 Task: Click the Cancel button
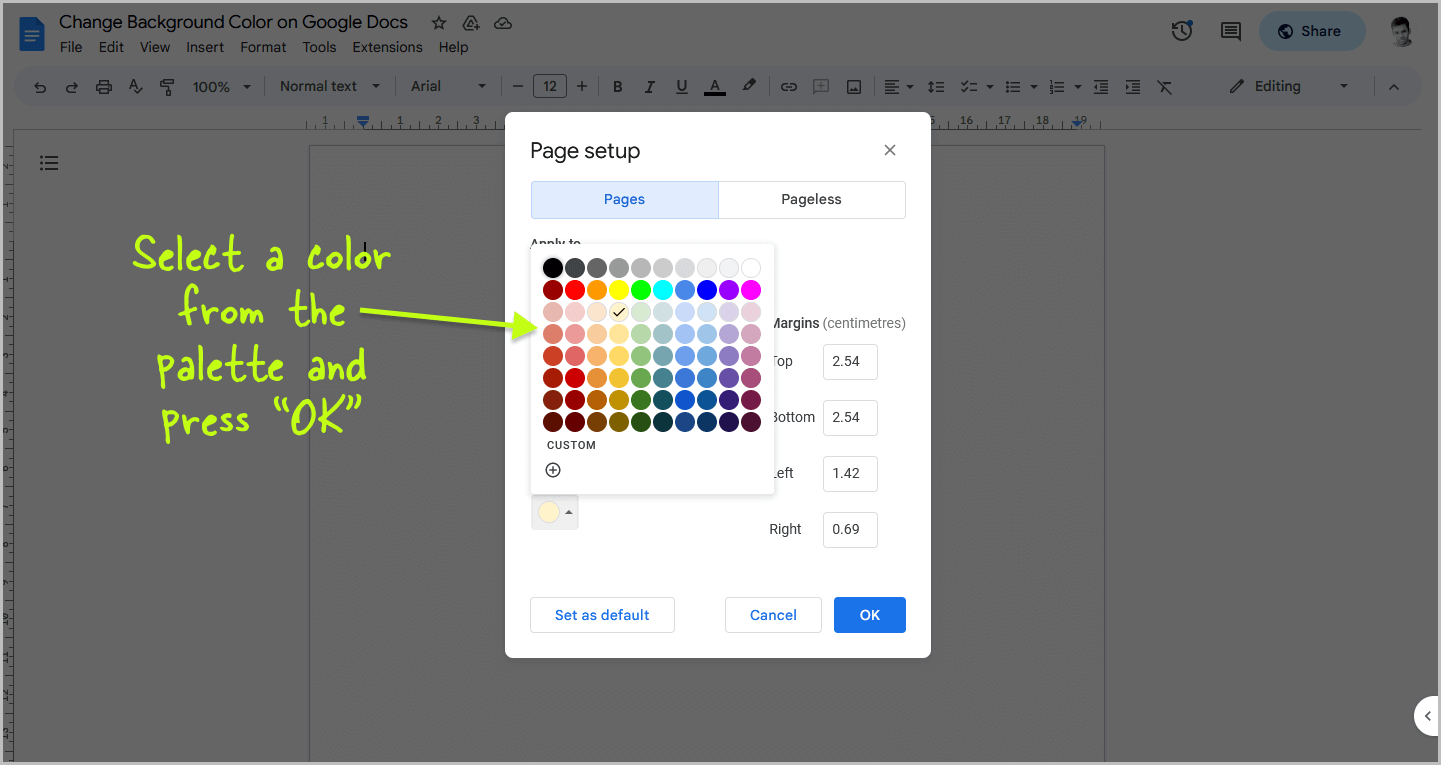point(773,615)
